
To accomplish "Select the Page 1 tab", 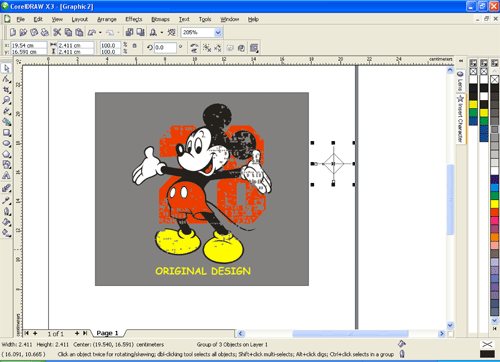I will point(107,333).
